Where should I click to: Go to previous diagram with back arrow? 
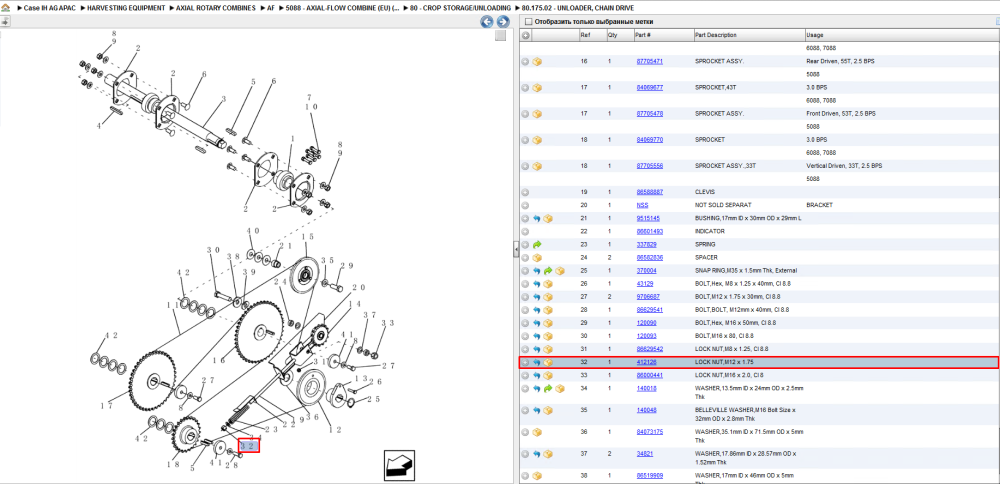coord(487,22)
